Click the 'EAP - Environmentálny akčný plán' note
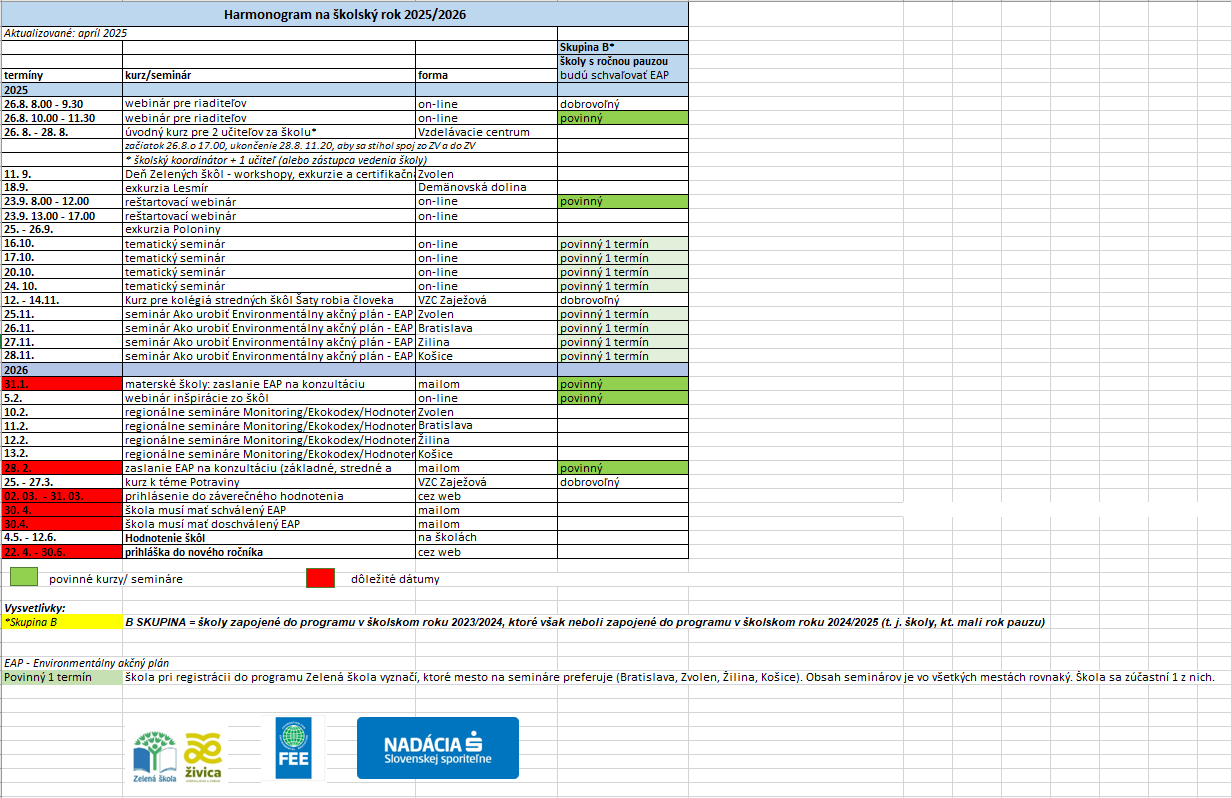The height and width of the screenshot is (798, 1231). tap(87, 662)
